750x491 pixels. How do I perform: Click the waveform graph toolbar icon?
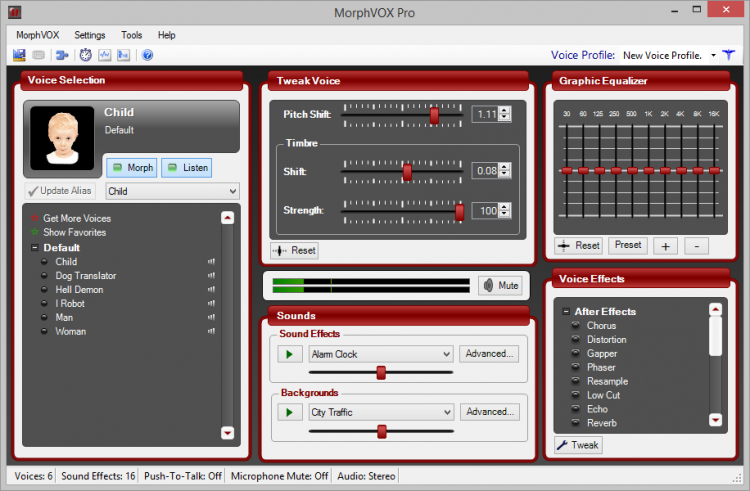tap(105, 55)
